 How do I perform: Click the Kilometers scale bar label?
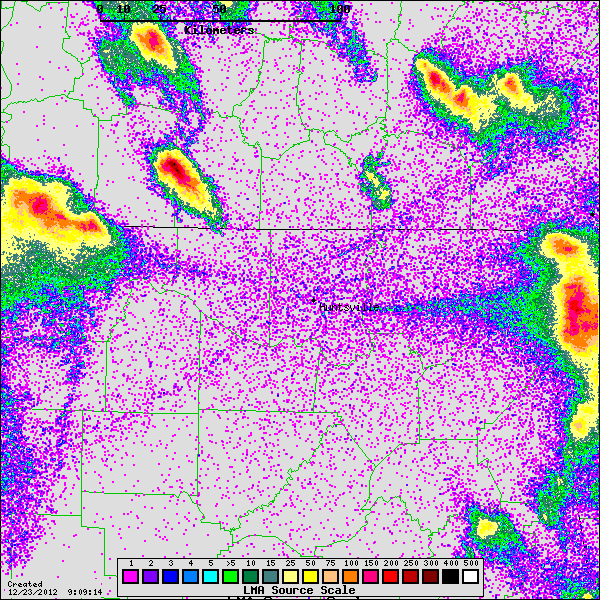[x=220, y=31]
